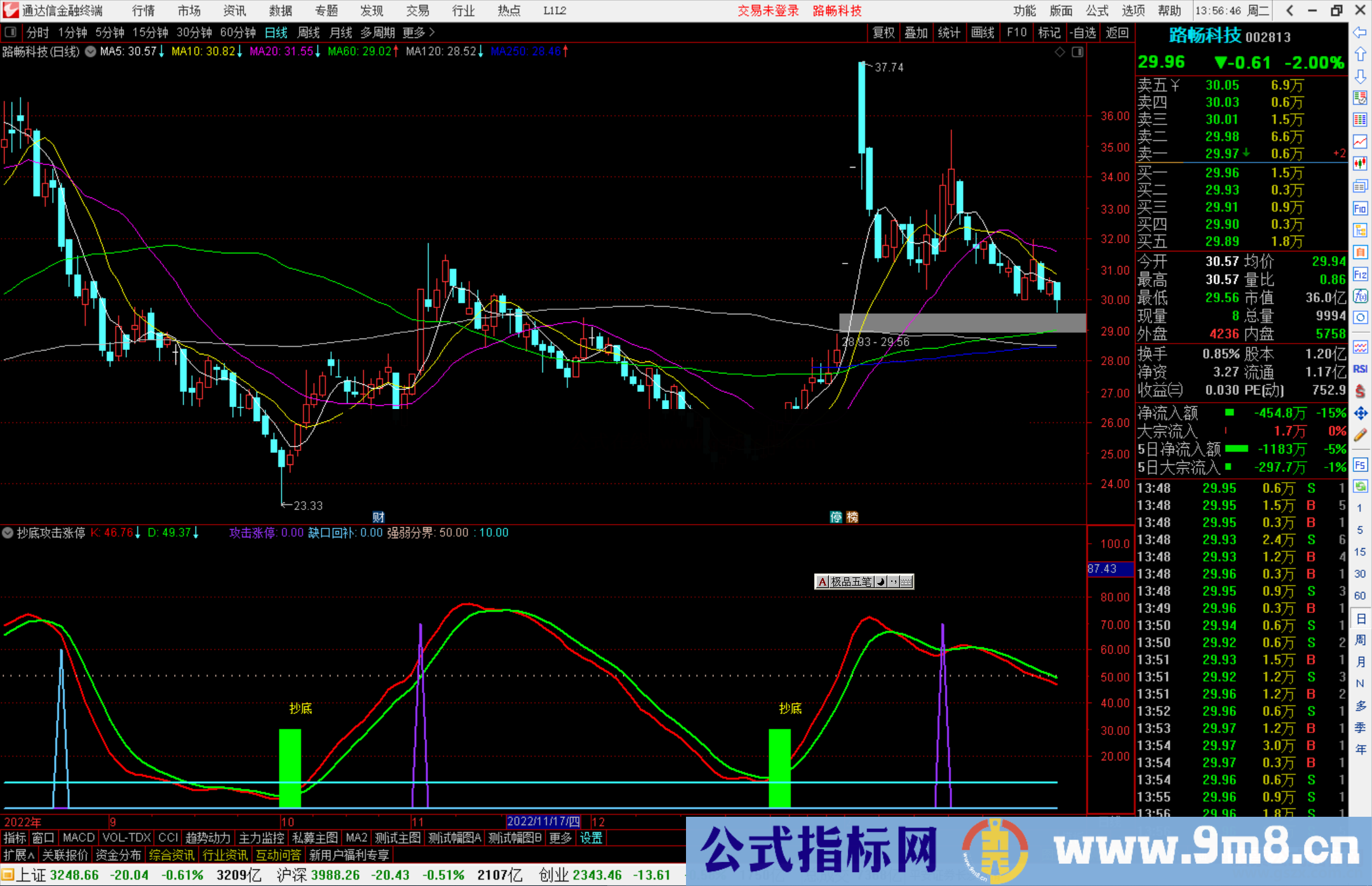Click the first green 抄底 signal bar
The image size is (1372, 886).
[x=290, y=768]
